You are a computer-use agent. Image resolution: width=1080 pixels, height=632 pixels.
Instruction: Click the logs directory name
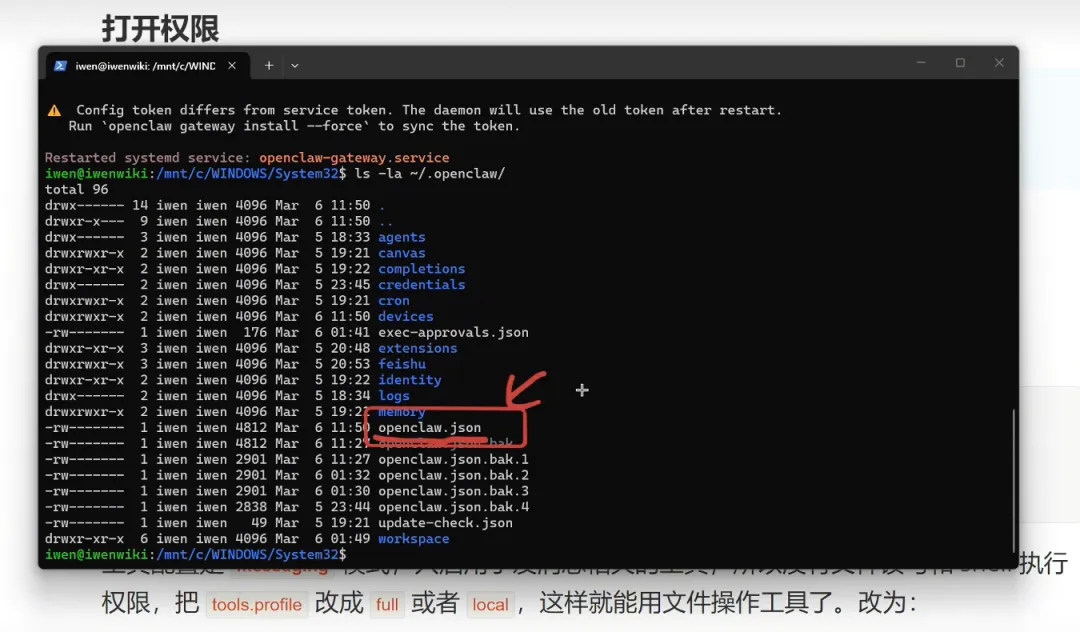tap(393, 395)
